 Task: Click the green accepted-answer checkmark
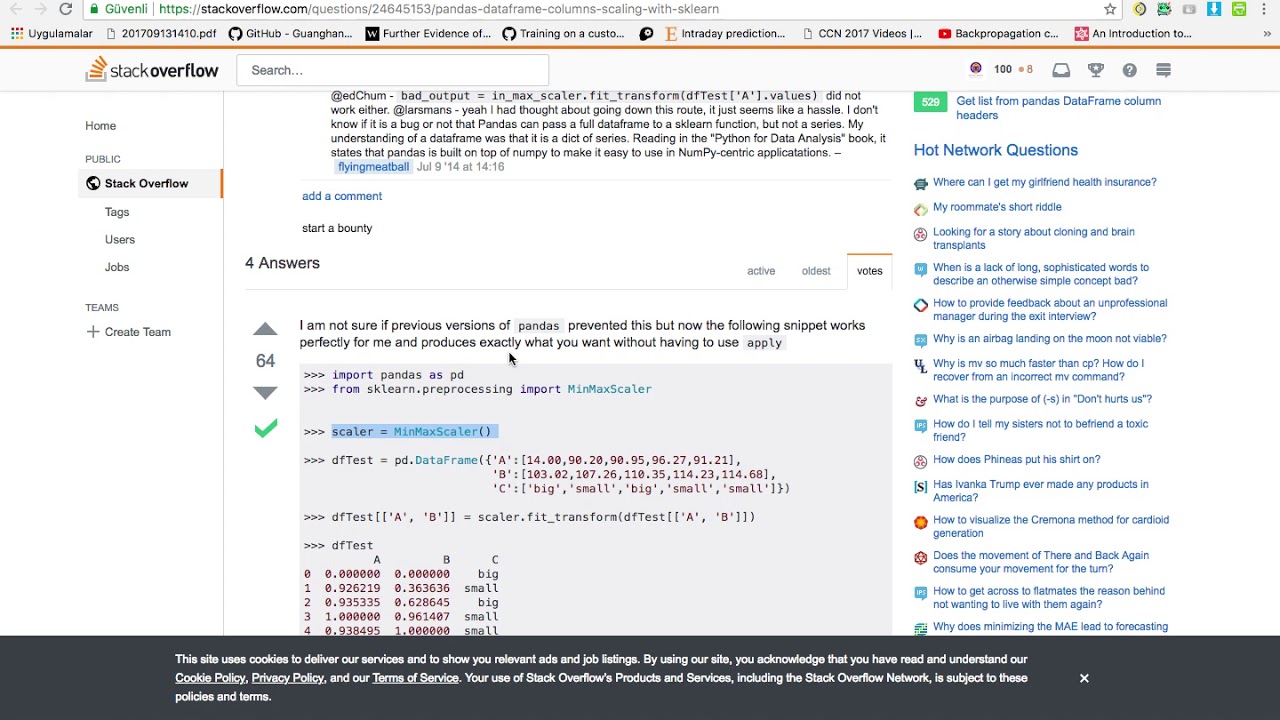pos(265,429)
